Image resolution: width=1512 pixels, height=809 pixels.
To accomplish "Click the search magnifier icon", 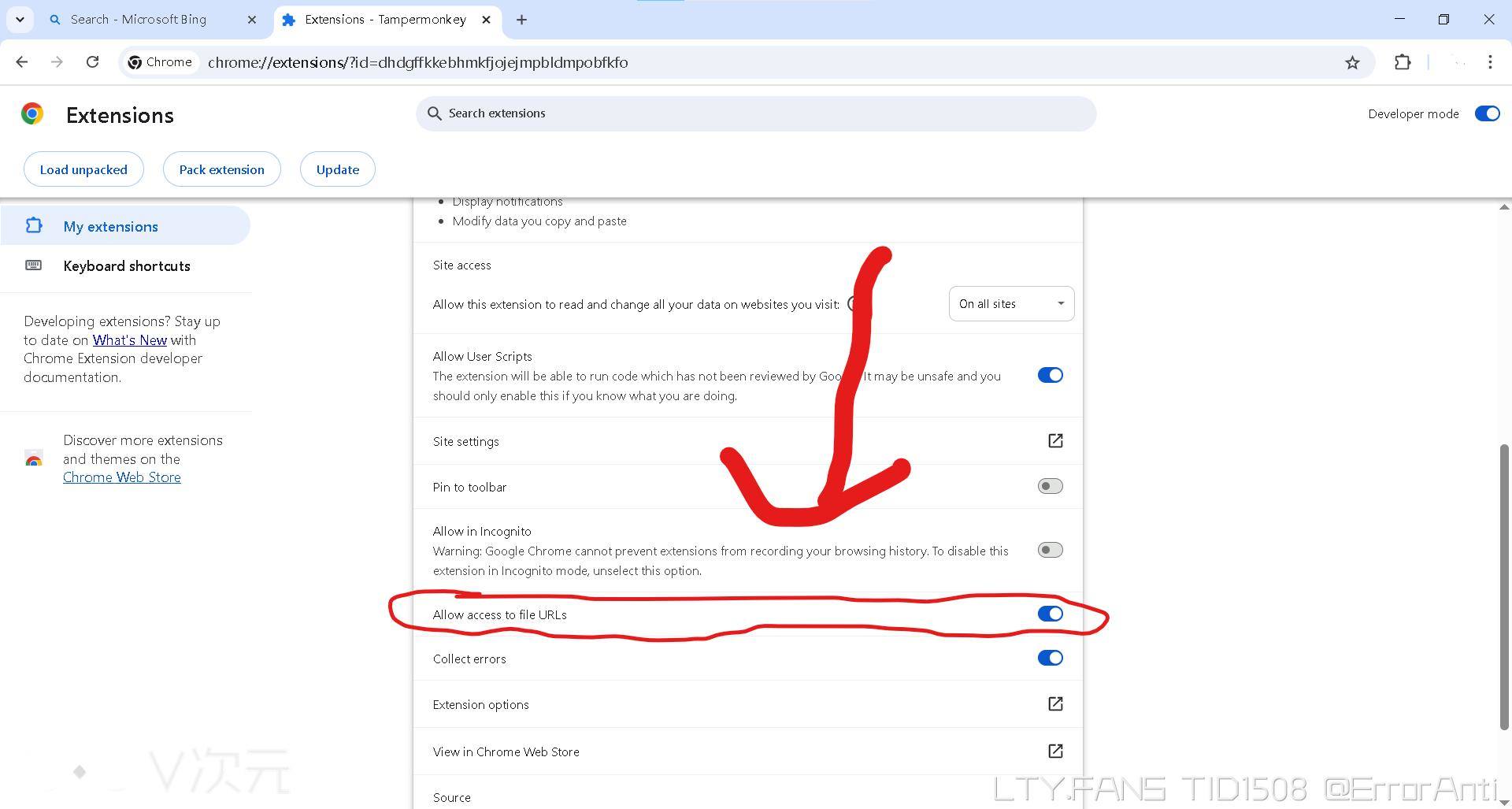I will [434, 113].
